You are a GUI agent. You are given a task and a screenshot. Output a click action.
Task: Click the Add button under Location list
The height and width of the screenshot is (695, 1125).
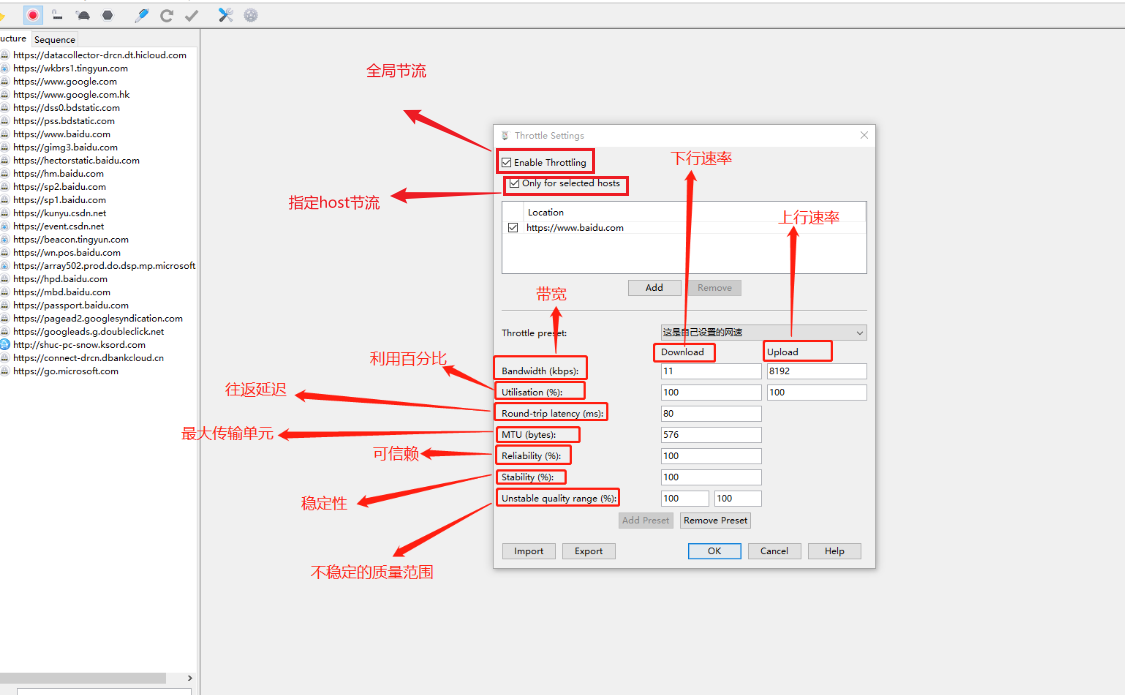point(654,288)
